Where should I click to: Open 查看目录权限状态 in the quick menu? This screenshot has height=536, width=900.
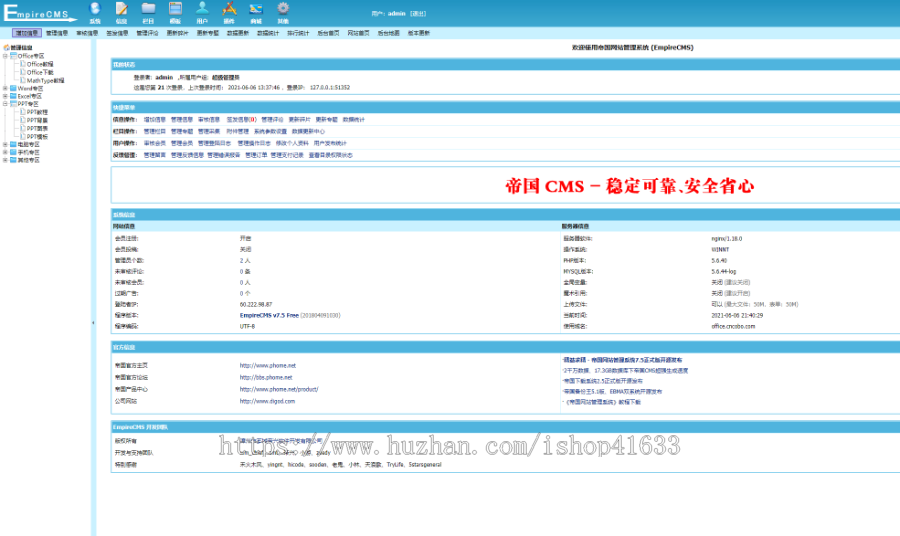pyautogui.click(x=331, y=156)
